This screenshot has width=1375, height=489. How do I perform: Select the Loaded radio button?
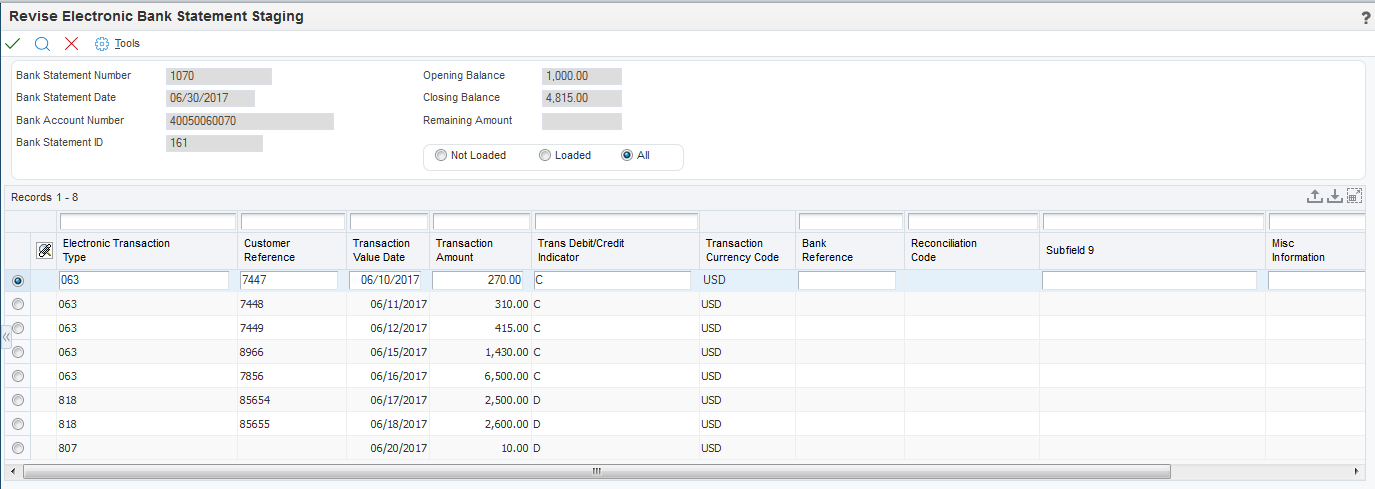point(545,156)
